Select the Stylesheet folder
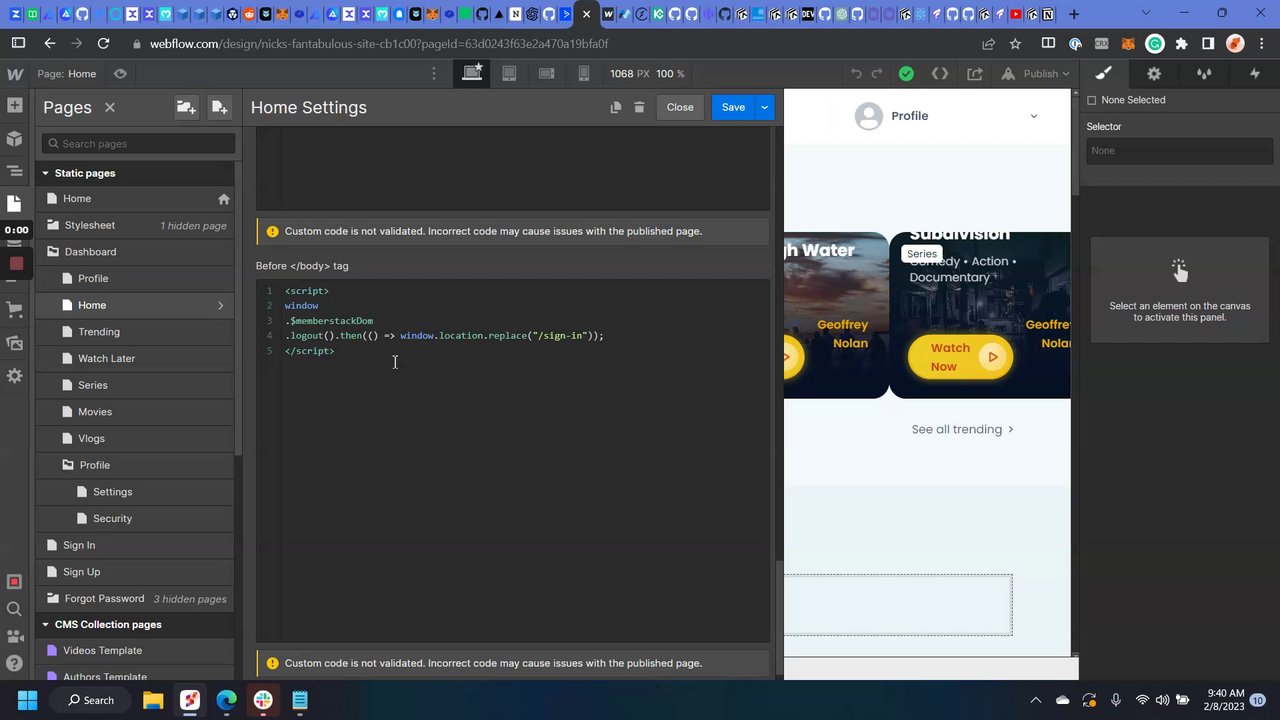Viewport: 1280px width, 720px height. (136, 225)
